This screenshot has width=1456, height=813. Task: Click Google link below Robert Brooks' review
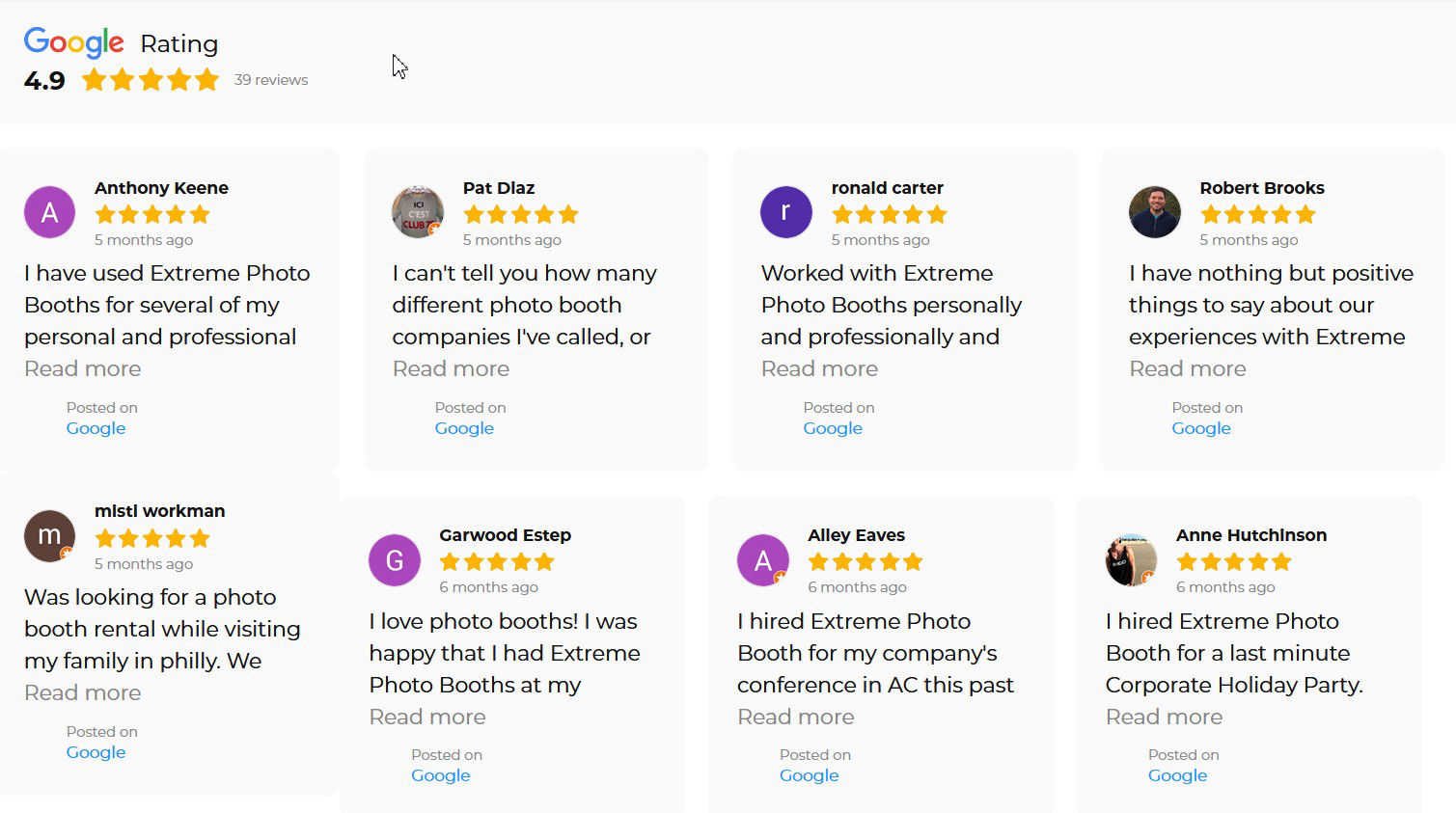coord(1201,427)
